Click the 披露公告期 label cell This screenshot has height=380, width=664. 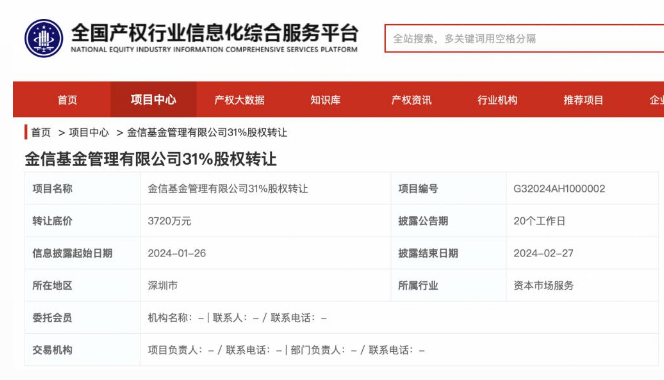click(448, 221)
